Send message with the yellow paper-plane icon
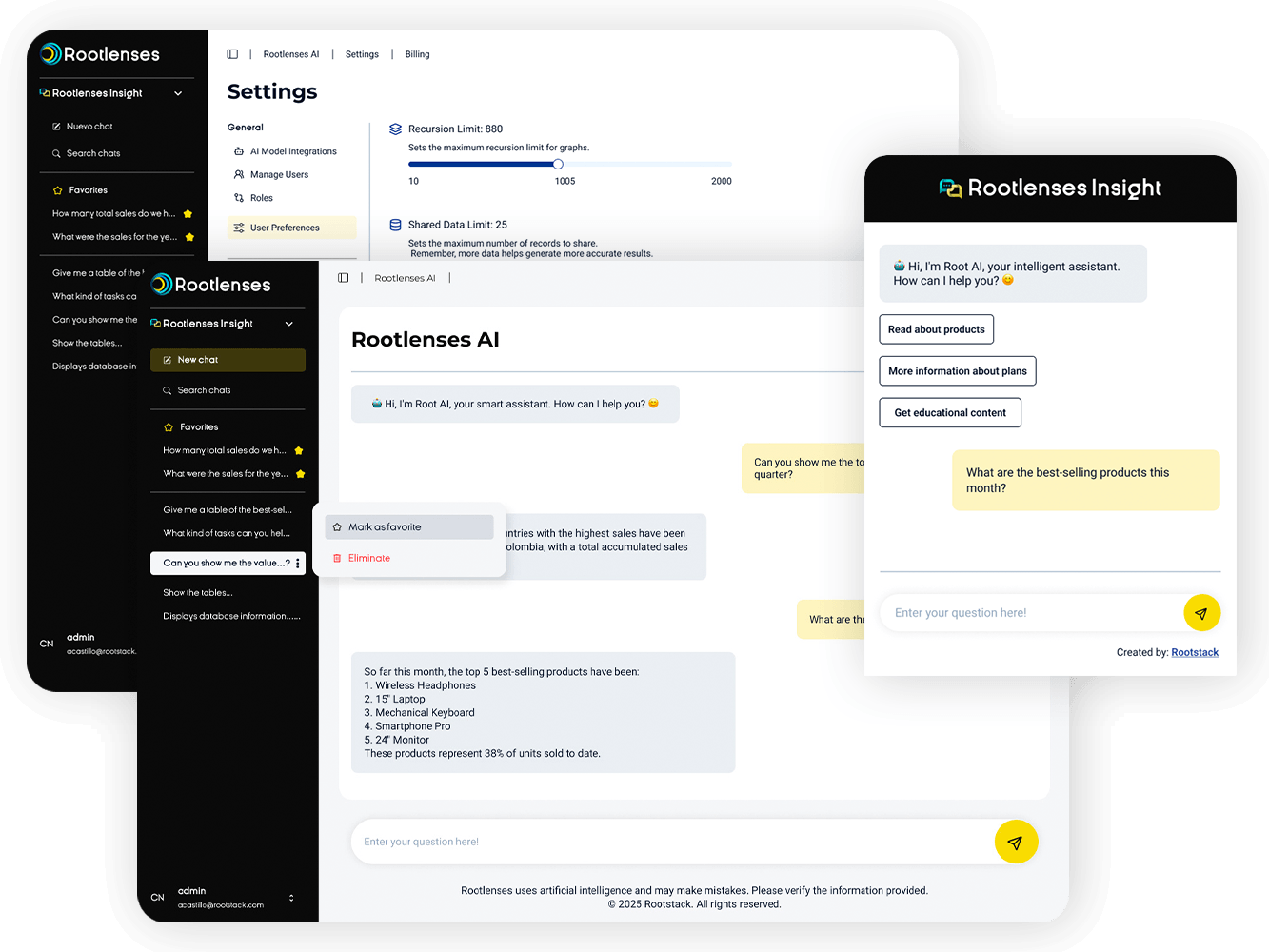 pos(1016,842)
